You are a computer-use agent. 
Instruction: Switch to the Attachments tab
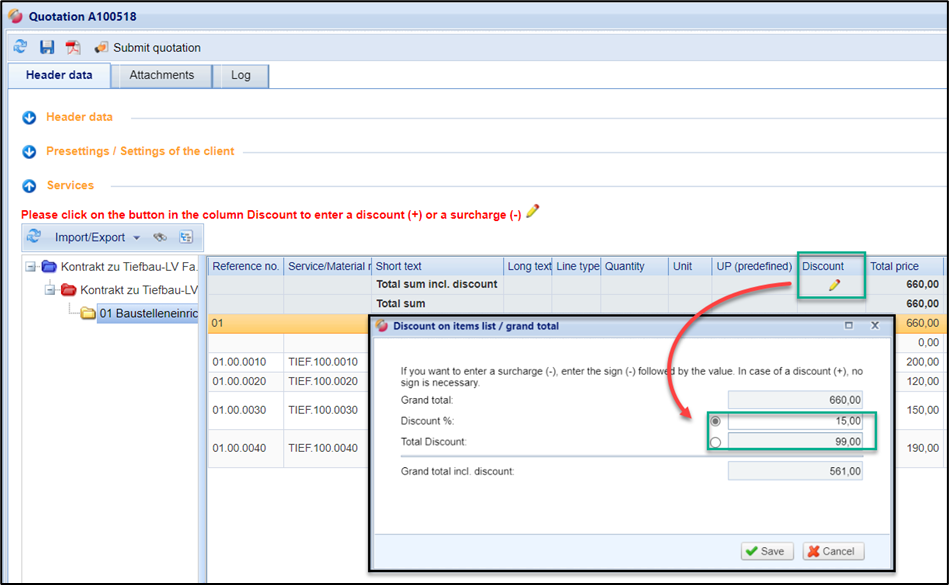161,75
